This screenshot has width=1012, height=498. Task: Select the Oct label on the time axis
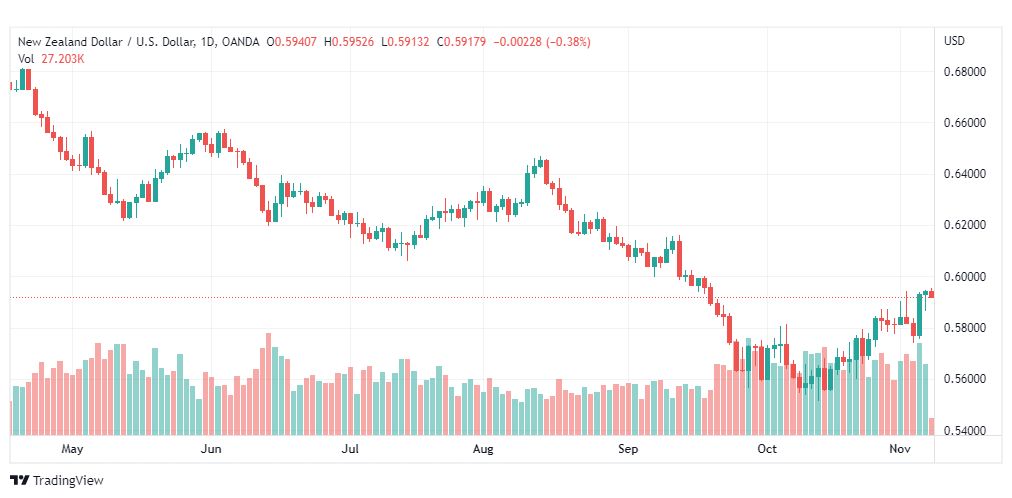(x=767, y=449)
